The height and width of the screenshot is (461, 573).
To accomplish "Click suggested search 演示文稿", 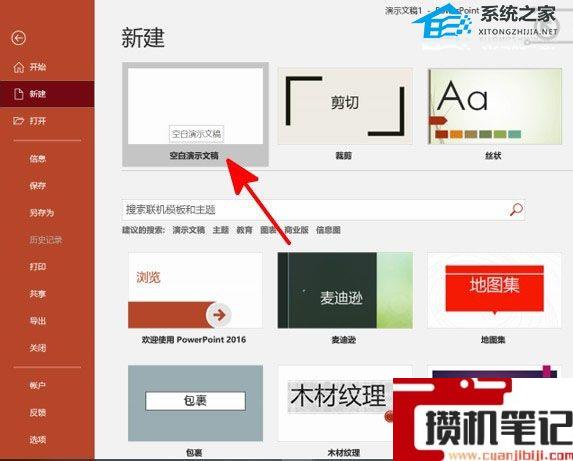I will (189, 230).
